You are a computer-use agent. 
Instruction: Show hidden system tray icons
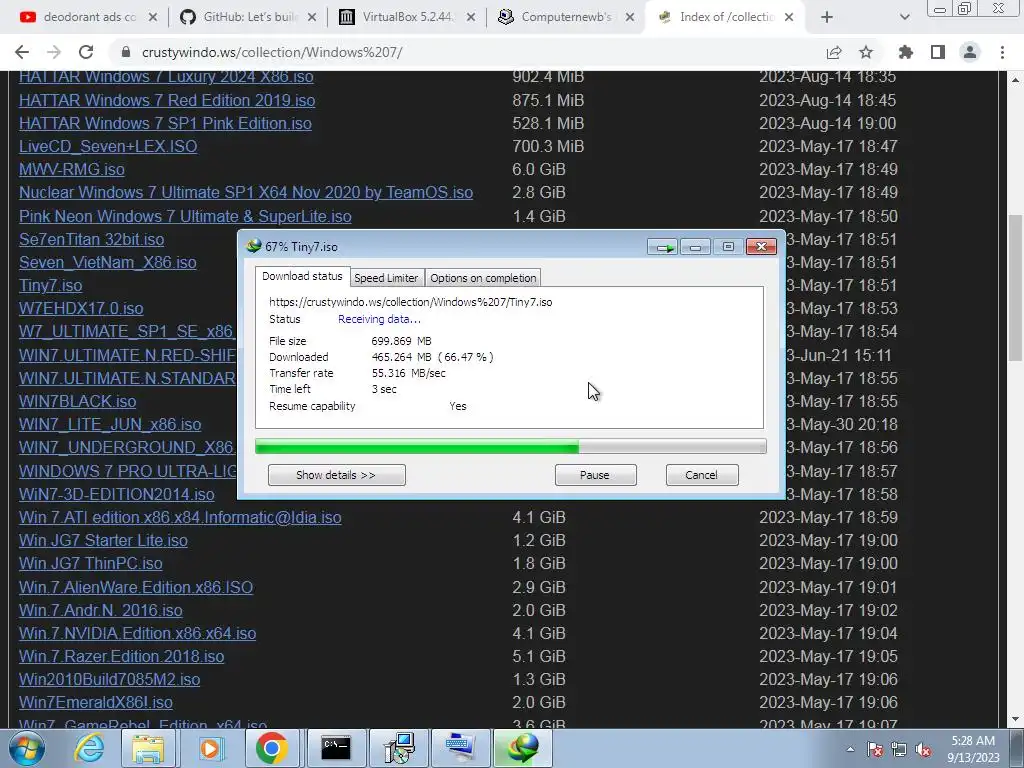pyautogui.click(x=850, y=749)
